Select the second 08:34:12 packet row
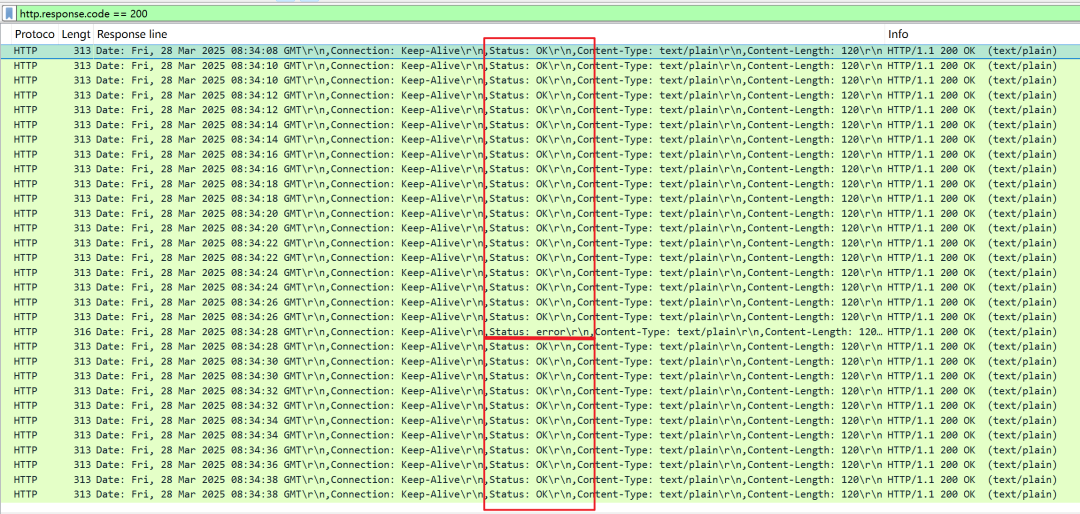 coord(300,109)
